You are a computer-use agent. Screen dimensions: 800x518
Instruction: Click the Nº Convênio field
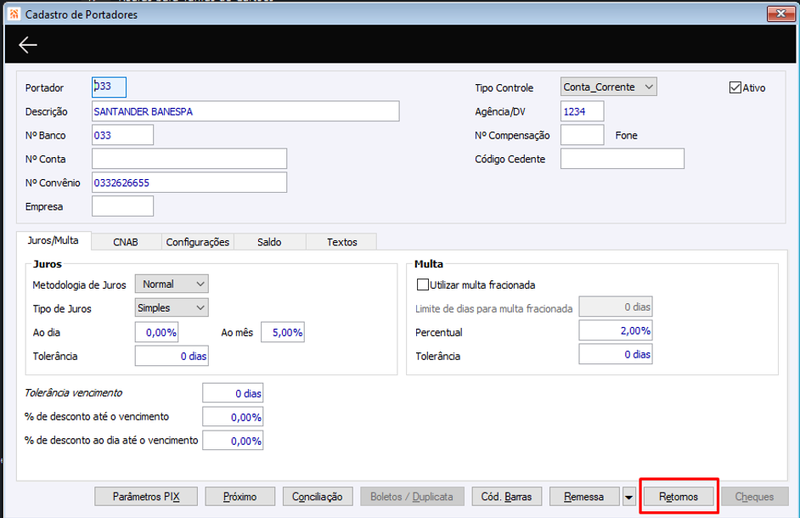[189, 183]
